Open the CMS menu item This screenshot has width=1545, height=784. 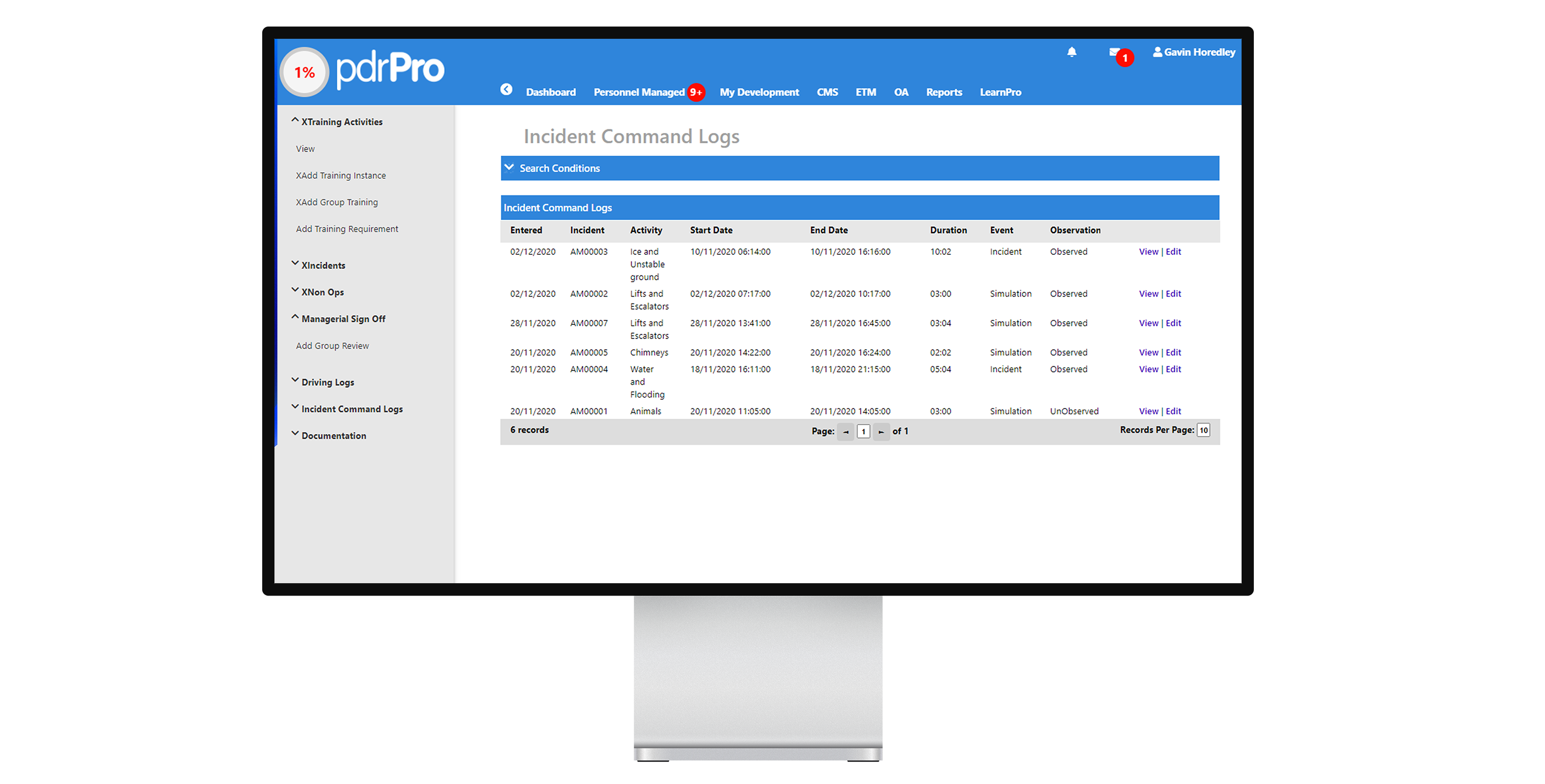827,92
